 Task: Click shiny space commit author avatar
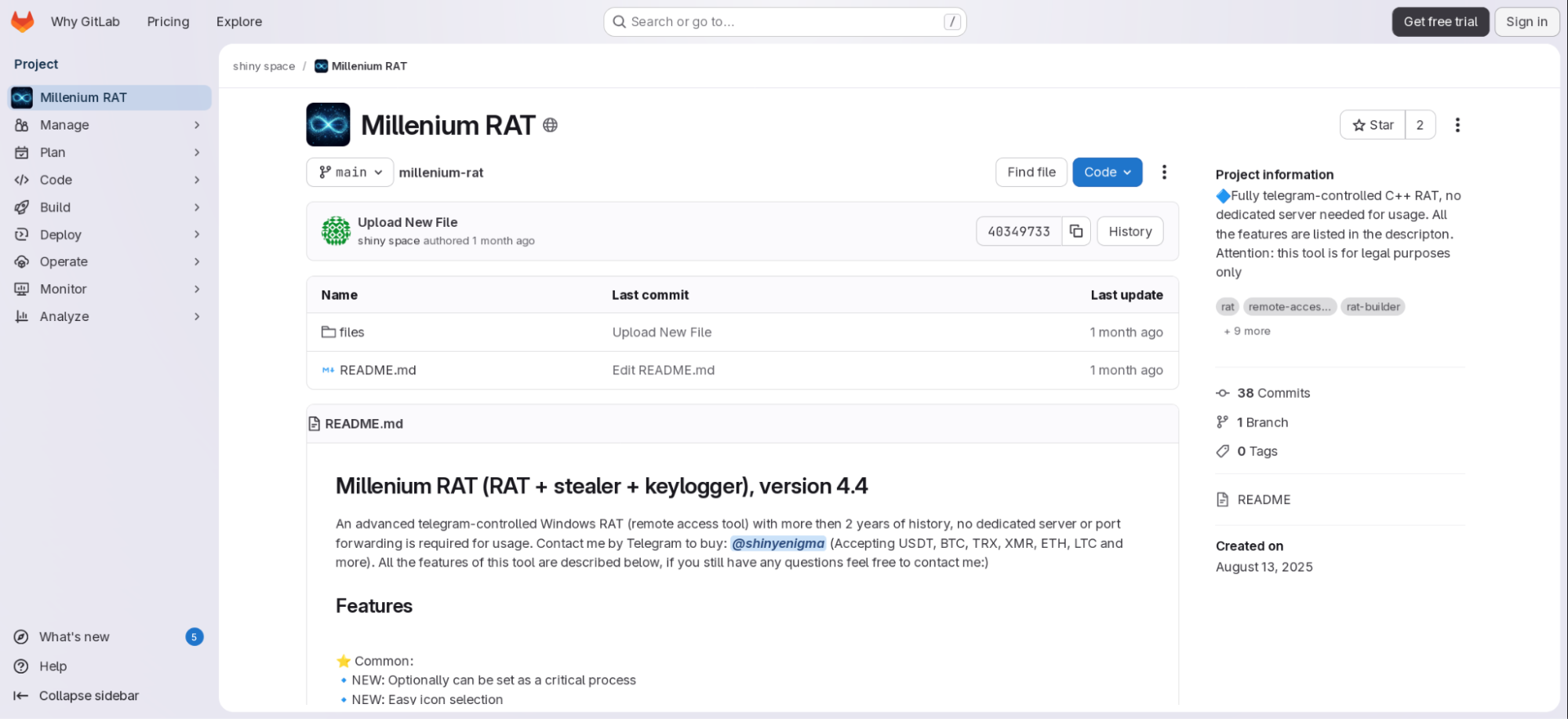click(336, 231)
